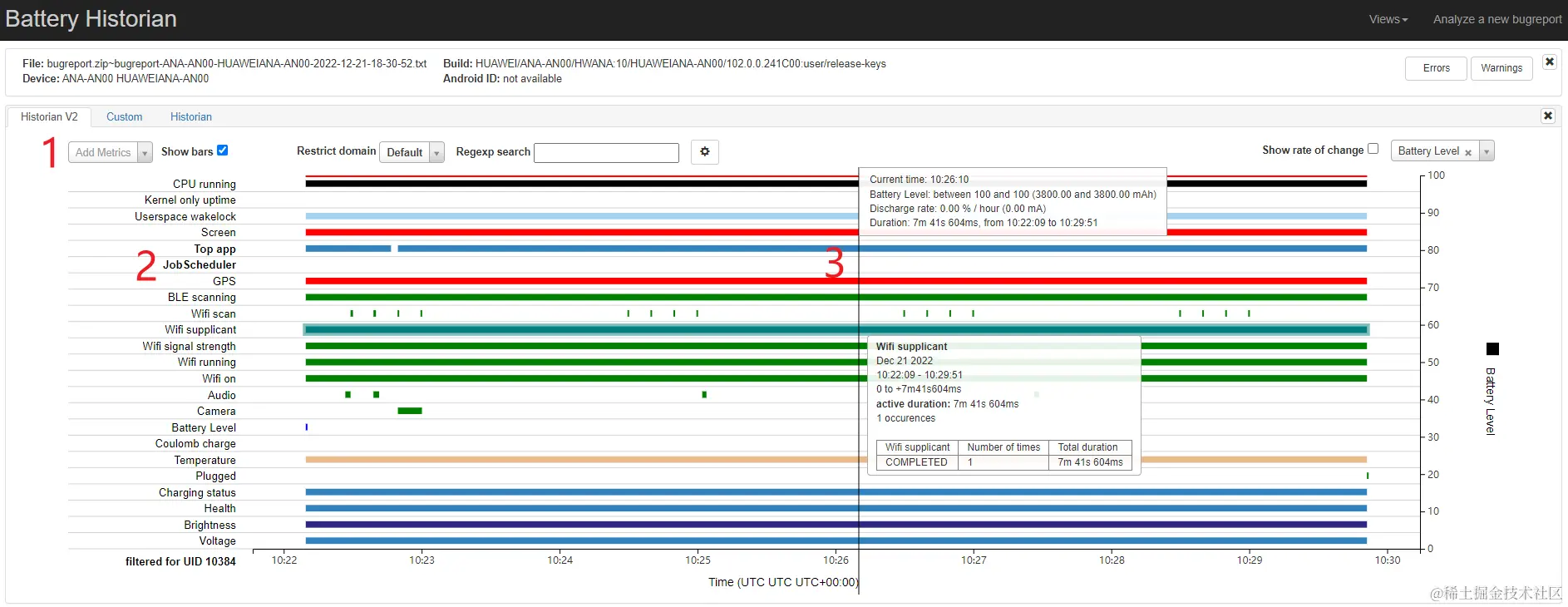
Task: Open the settings gear next to Regexp search
Action: [x=704, y=152]
